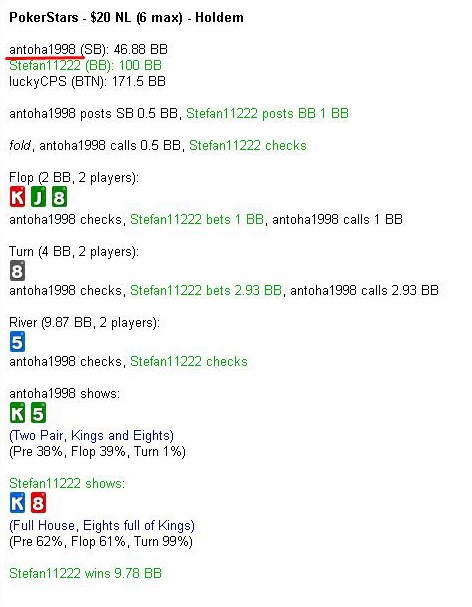Click the Pre 62%, Flop 61%, Turn 99% equity line
Image resolution: width=472 pixels, height=607 pixels.
coord(101,541)
